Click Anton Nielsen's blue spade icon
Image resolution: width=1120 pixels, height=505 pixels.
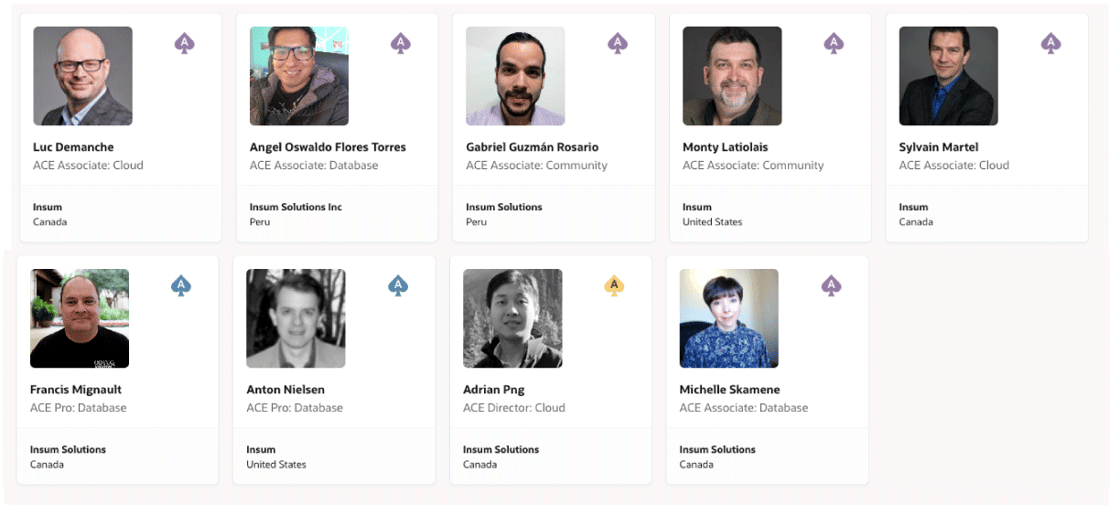[398, 286]
